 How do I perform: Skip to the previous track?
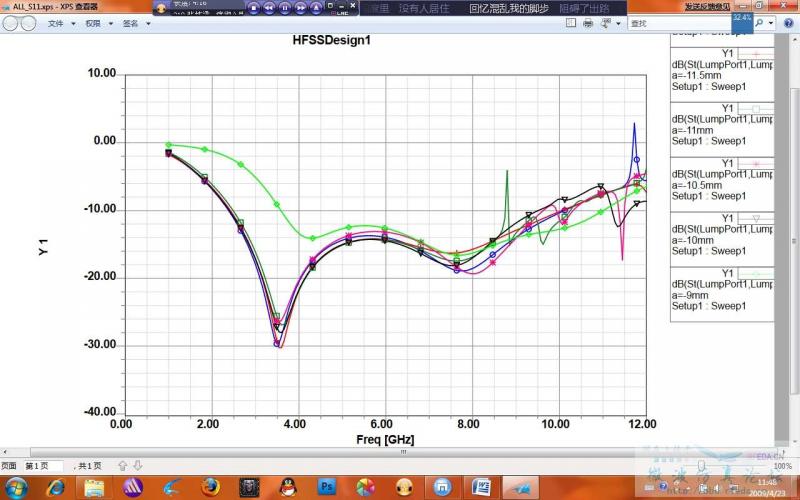pyautogui.click(x=269, y=8)
